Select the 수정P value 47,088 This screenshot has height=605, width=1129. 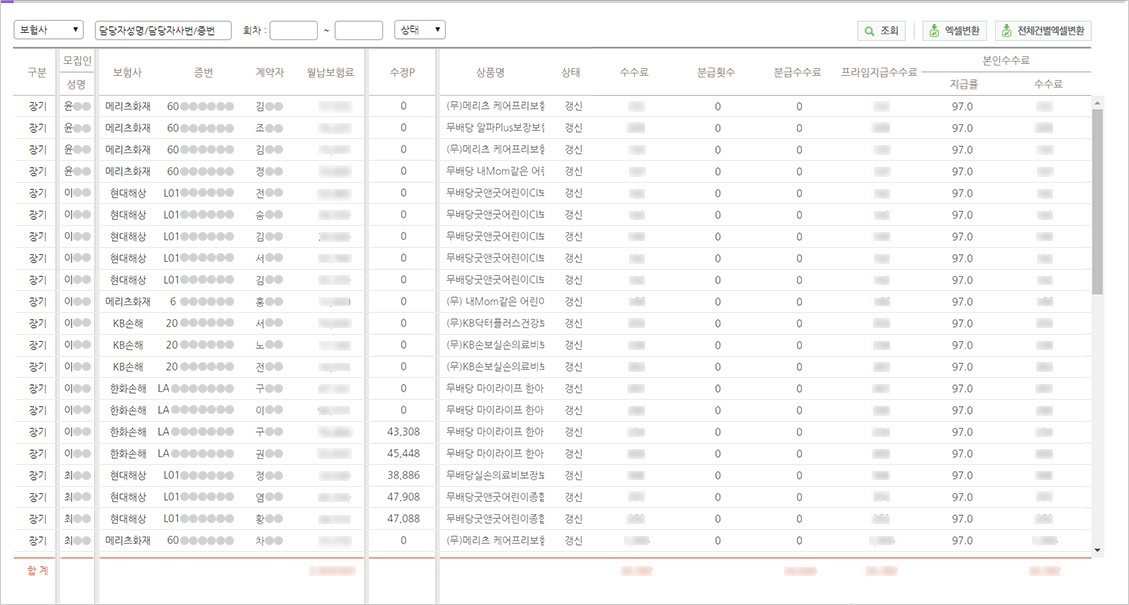(403, 519)
